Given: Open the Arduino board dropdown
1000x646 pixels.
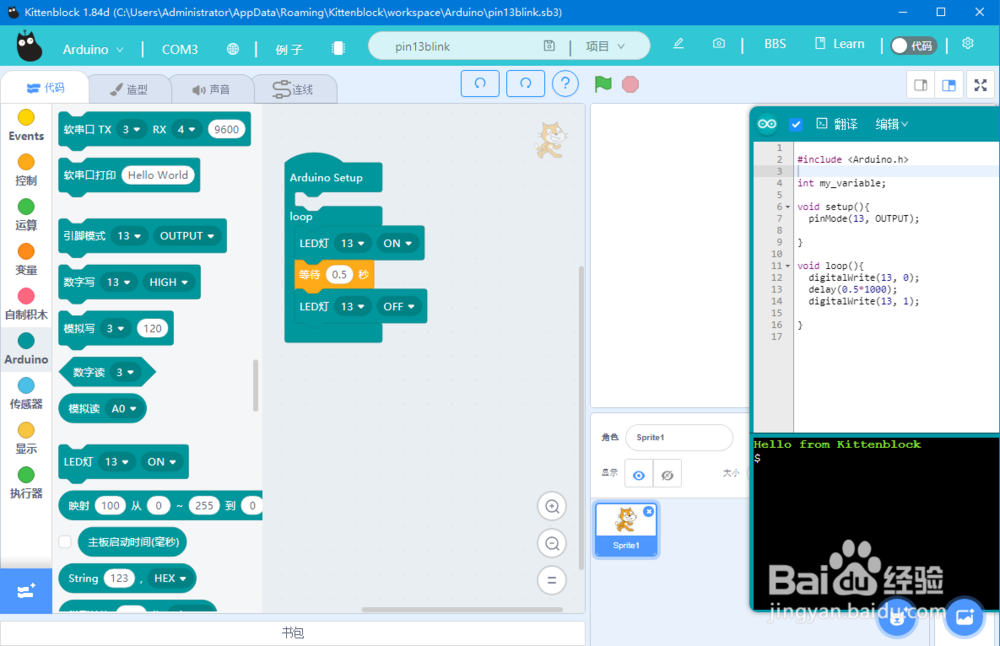Looking at the screenshot, I should point(92,49).
